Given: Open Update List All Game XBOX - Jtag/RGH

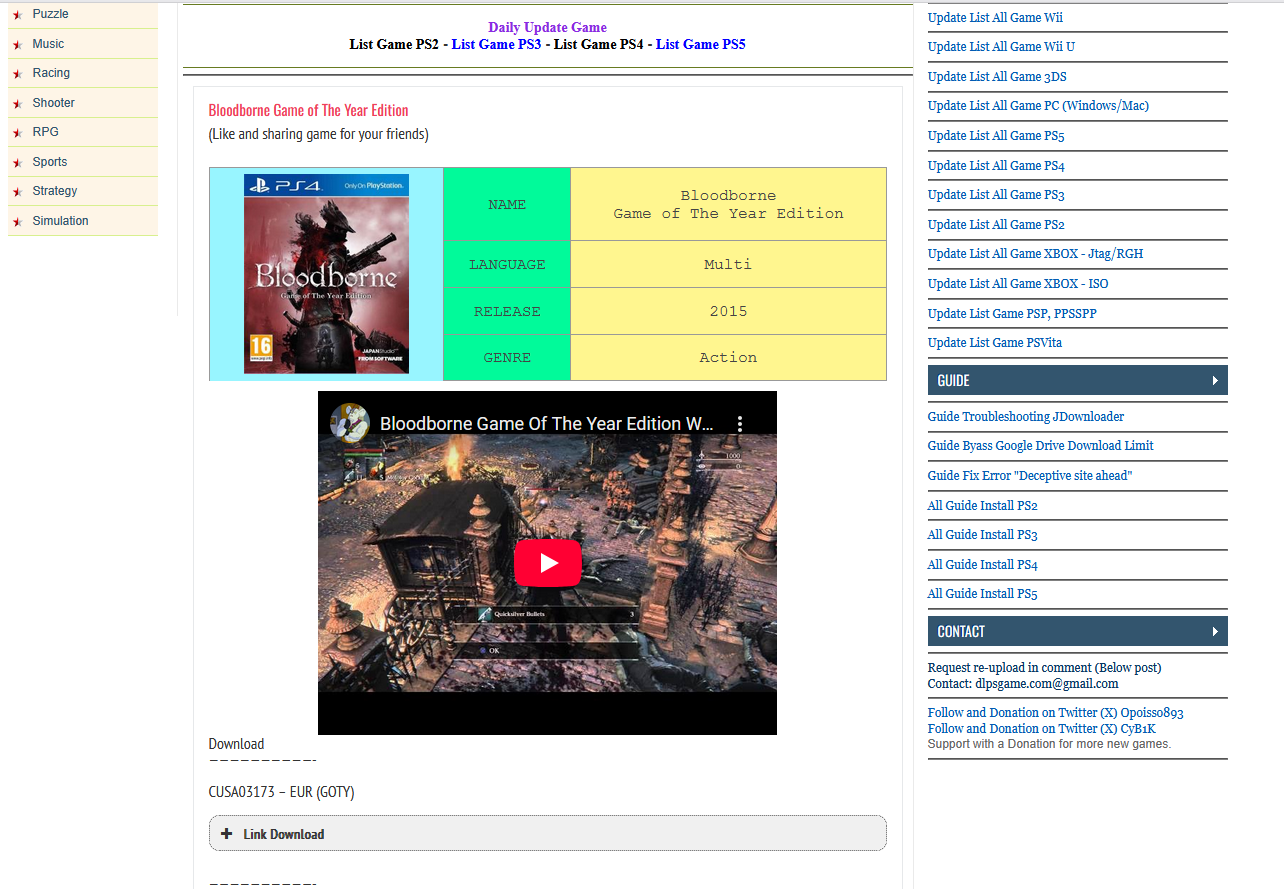Looking at the screenshot, I should (x=1035, y=253).
